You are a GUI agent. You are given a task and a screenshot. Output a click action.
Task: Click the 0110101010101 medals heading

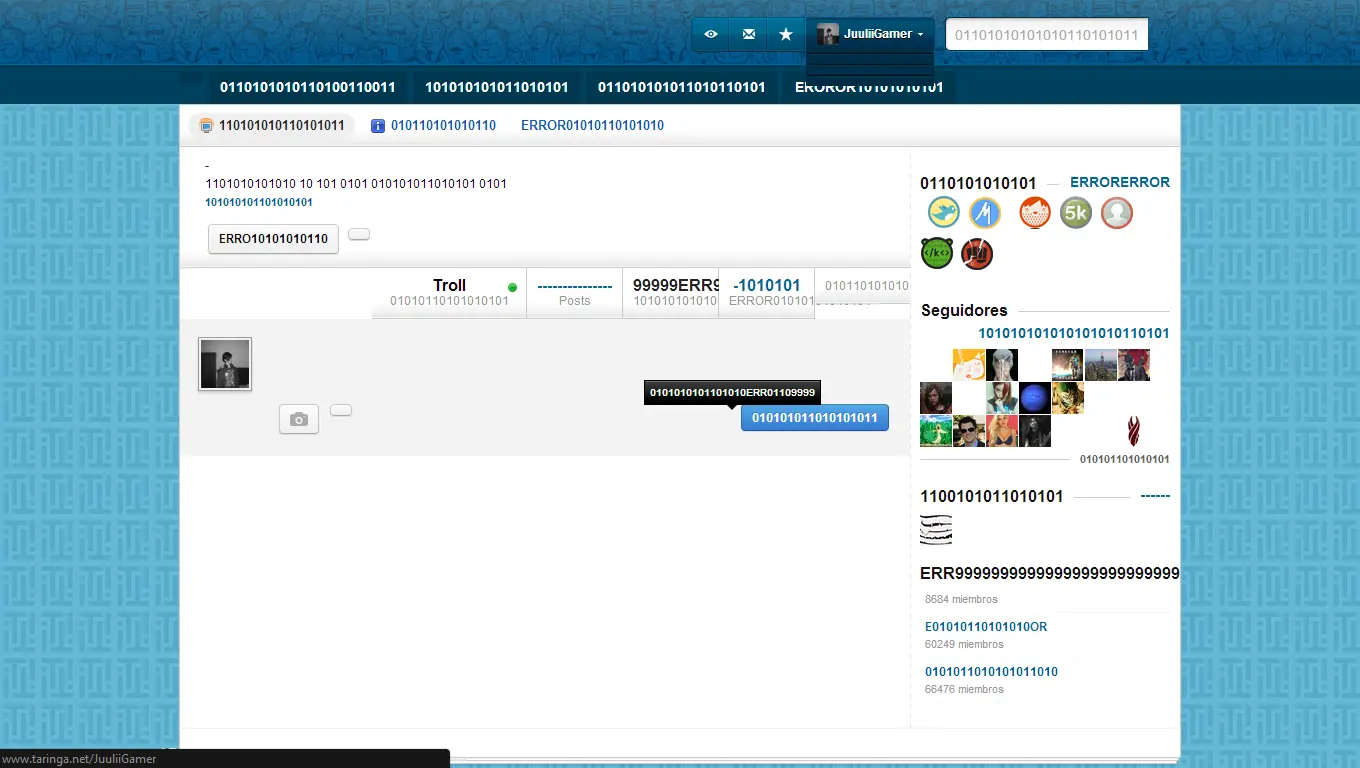(978, 184)
